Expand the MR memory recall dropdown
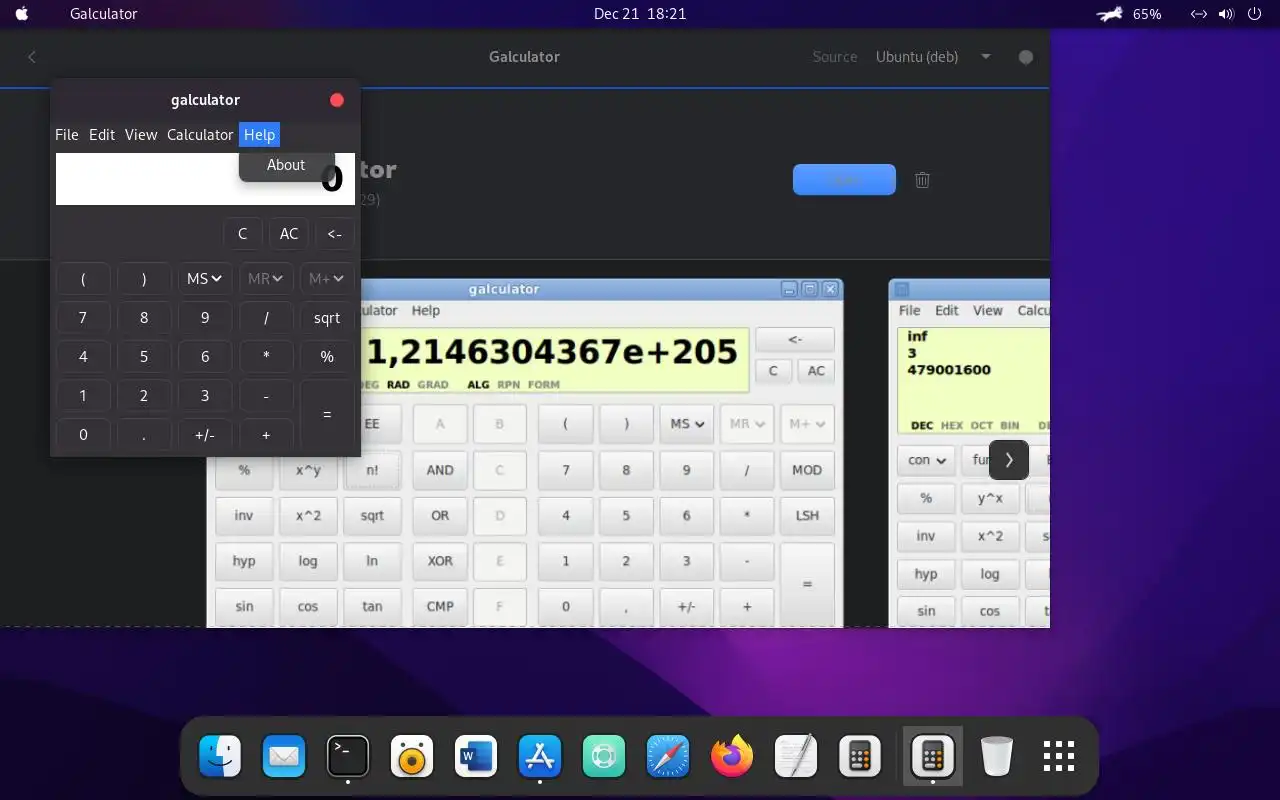The image size is (1280, 800). pos(266,279)
